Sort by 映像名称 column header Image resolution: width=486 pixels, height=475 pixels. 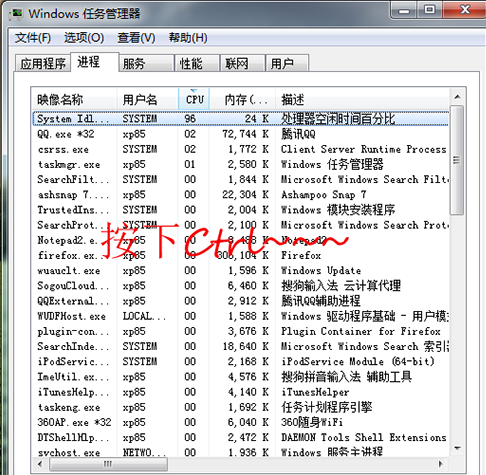(74, 99)
